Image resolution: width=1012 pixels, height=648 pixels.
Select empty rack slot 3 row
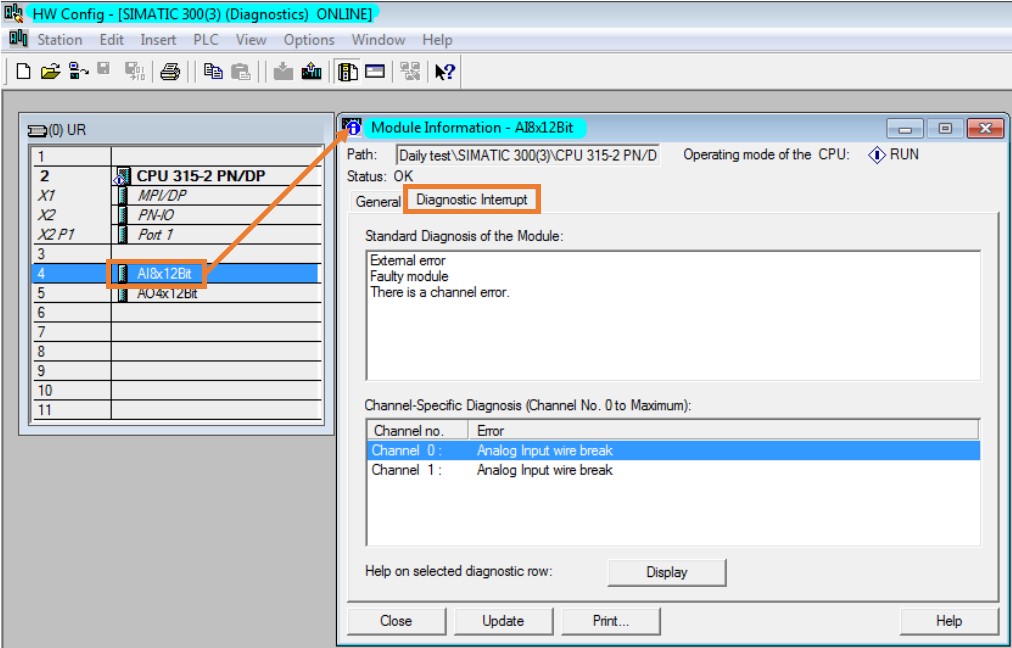coord(177,254)
